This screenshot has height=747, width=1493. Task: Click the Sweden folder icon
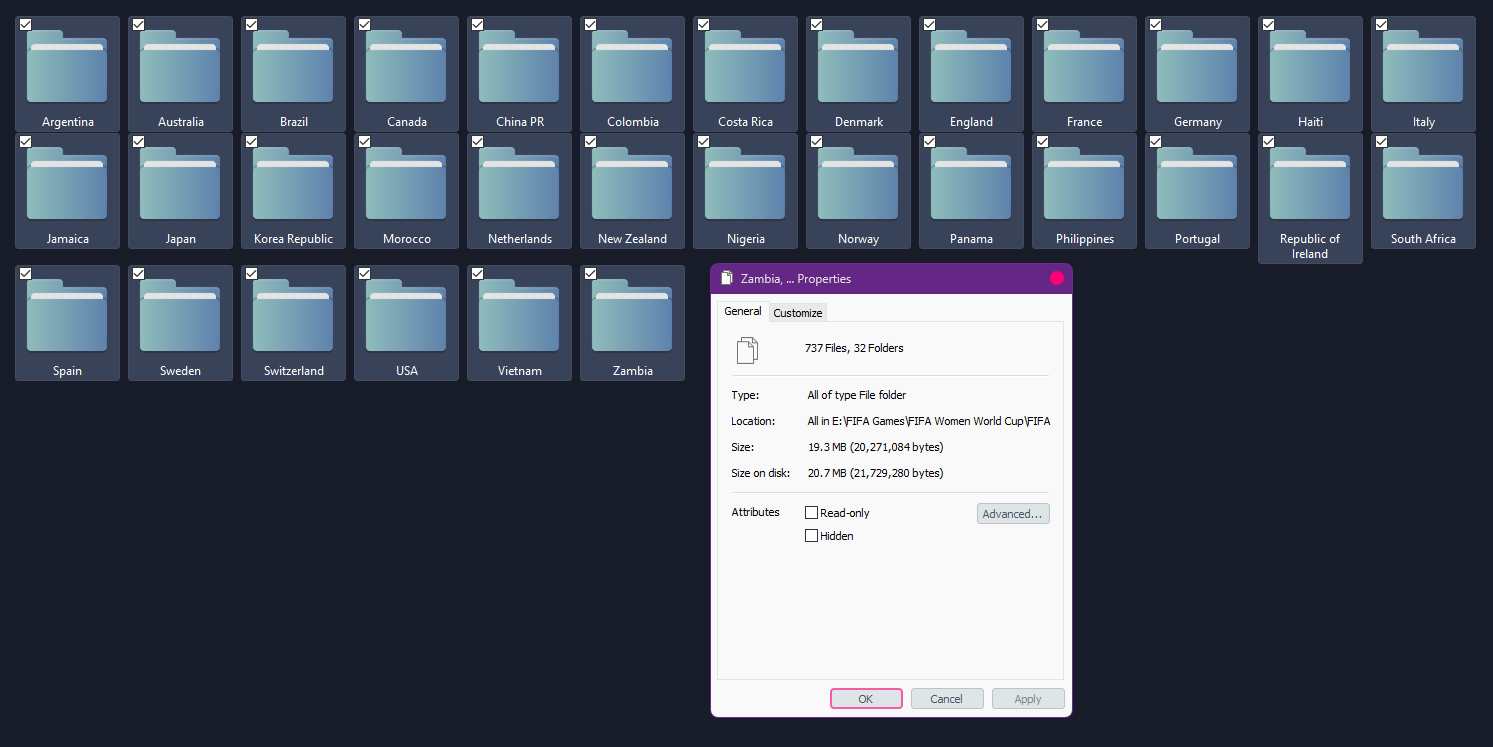point(180,316)
